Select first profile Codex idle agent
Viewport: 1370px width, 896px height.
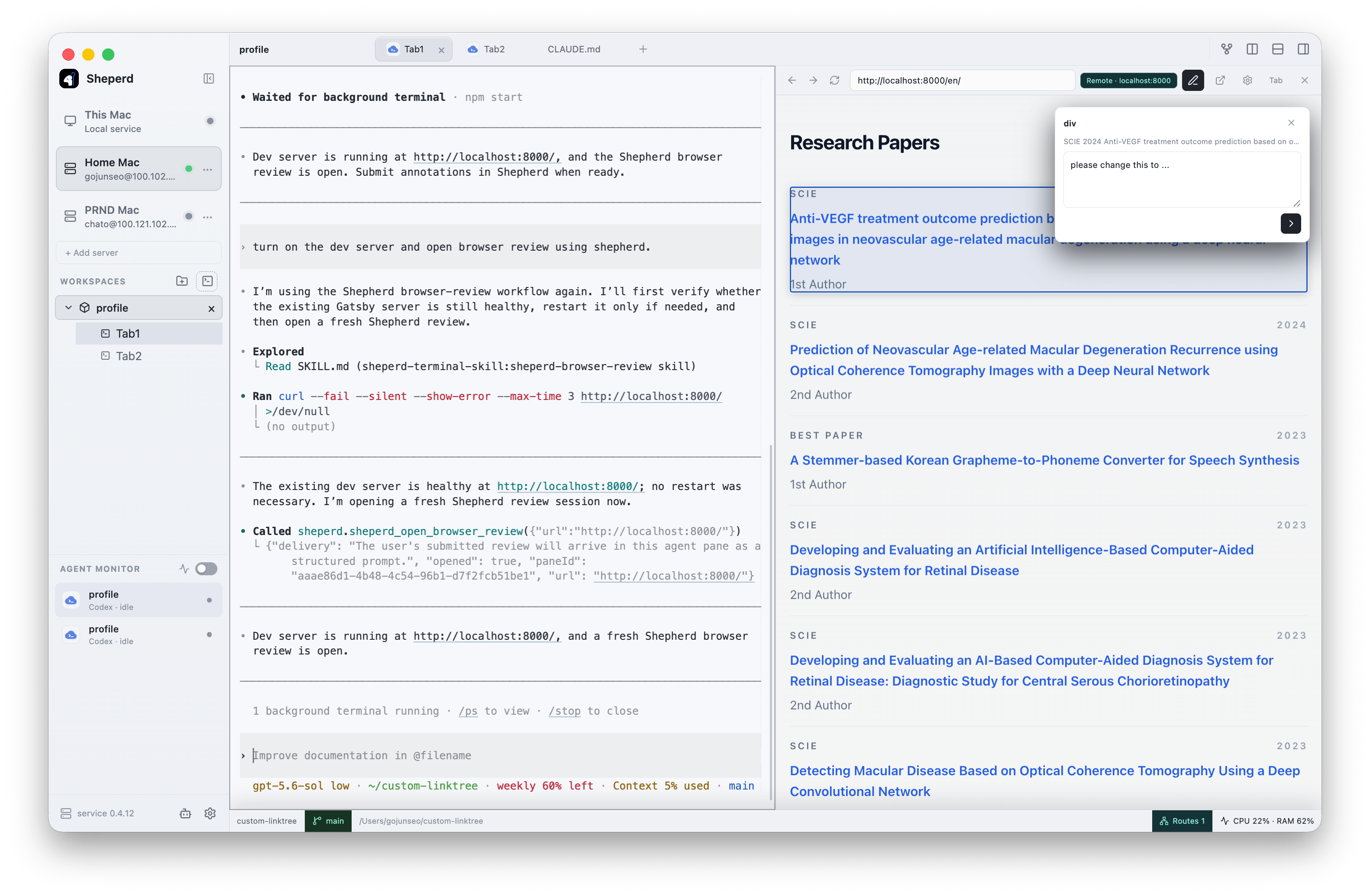pyautogui.click(x=139, y=599)
